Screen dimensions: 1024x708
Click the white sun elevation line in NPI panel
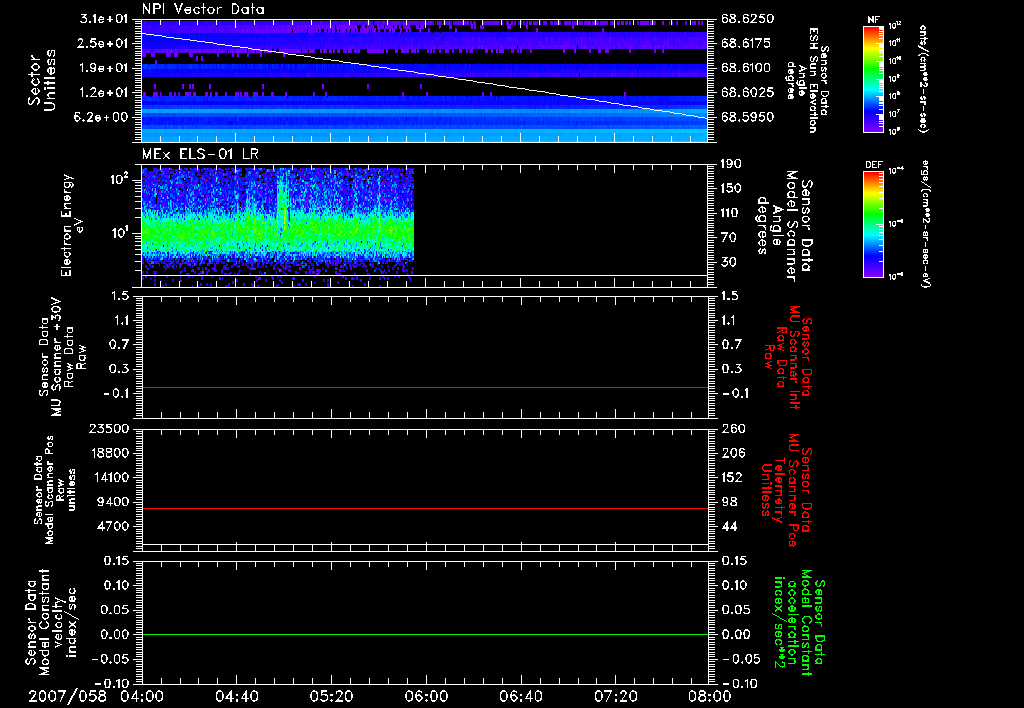[x=424, y=75]
